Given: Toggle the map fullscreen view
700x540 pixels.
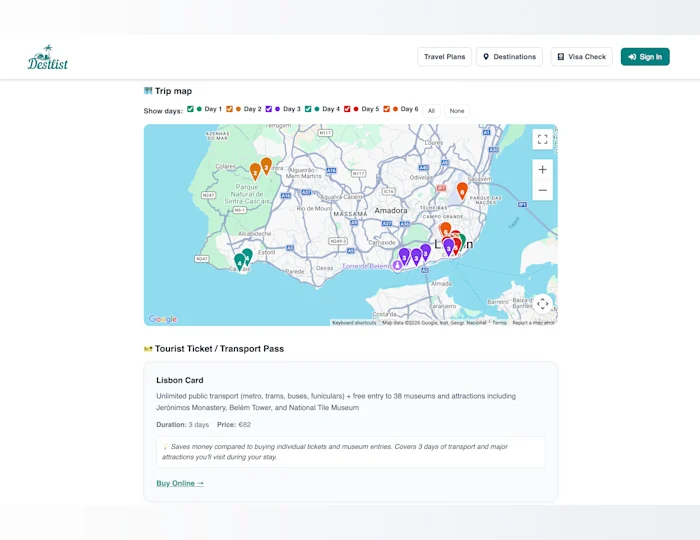Looking at the screenshot, I should pos(542,139).
